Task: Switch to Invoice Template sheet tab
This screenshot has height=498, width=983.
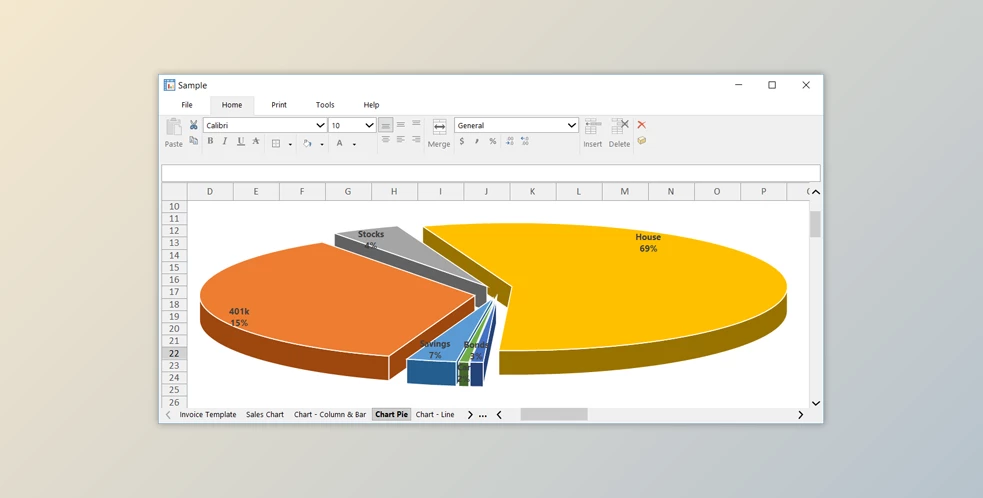Action: [x=208, y=415]
